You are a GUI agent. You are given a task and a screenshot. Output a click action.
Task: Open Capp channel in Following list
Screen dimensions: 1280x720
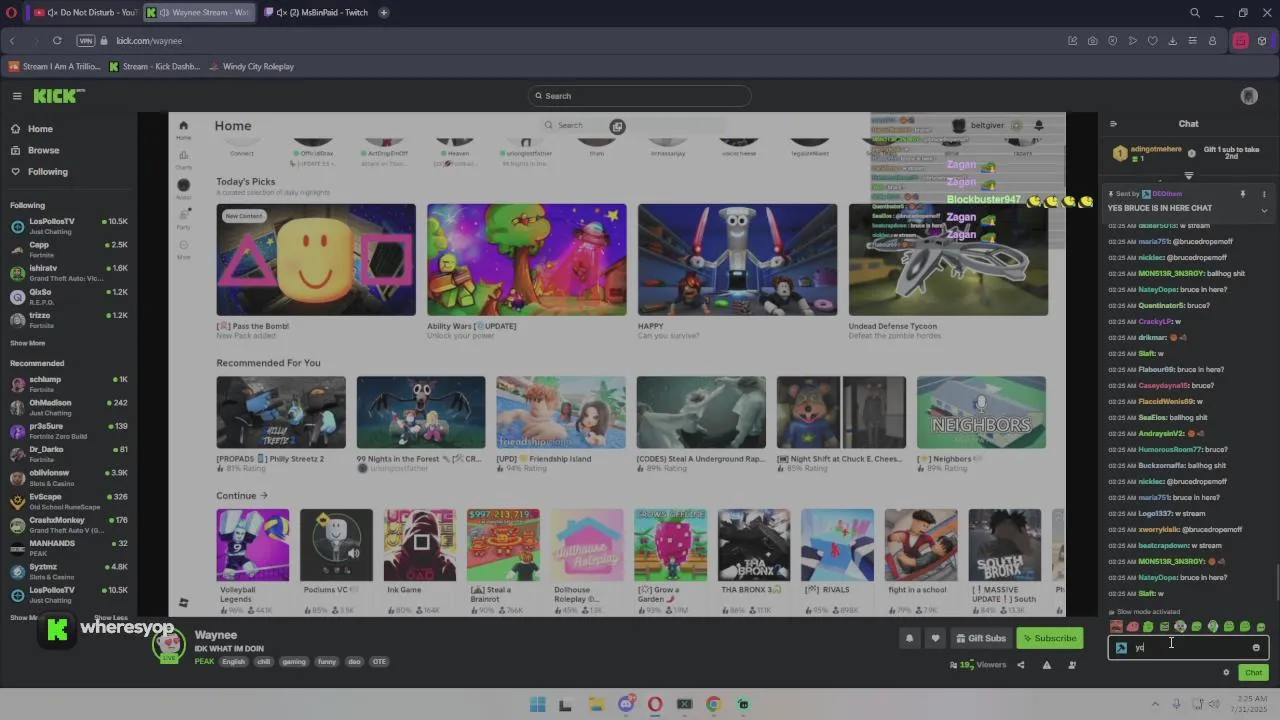coord(69,249)
